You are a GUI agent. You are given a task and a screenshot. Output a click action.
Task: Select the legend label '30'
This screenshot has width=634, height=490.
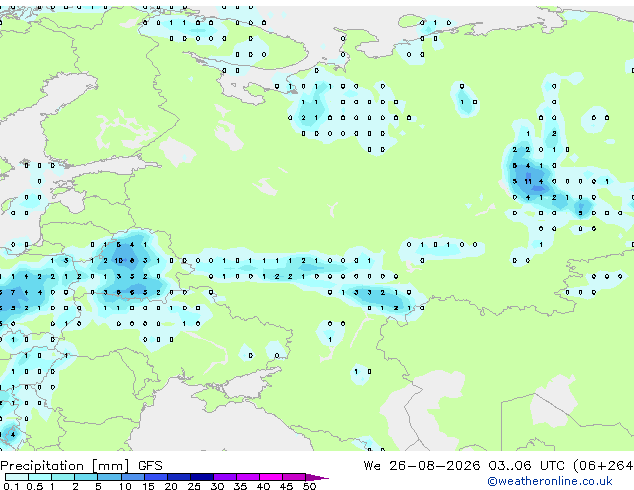click(218, 486)
